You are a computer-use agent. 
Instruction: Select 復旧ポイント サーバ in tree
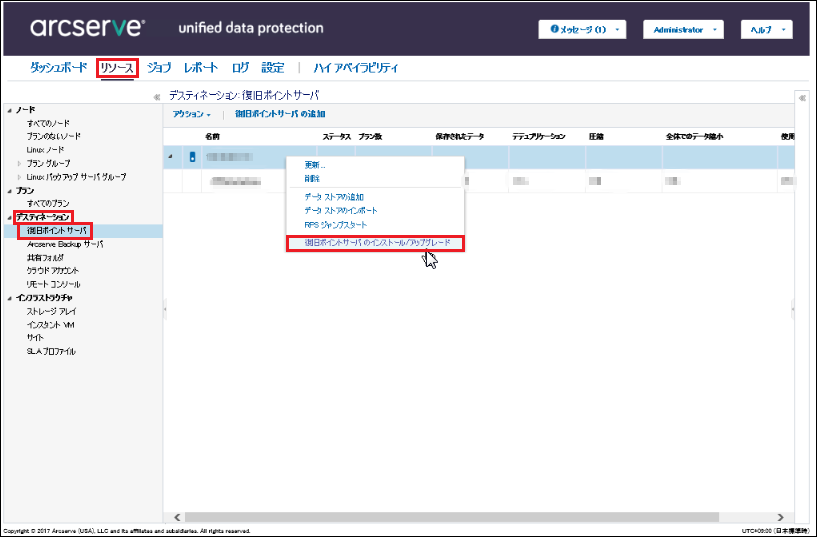[x=55, y=231]
